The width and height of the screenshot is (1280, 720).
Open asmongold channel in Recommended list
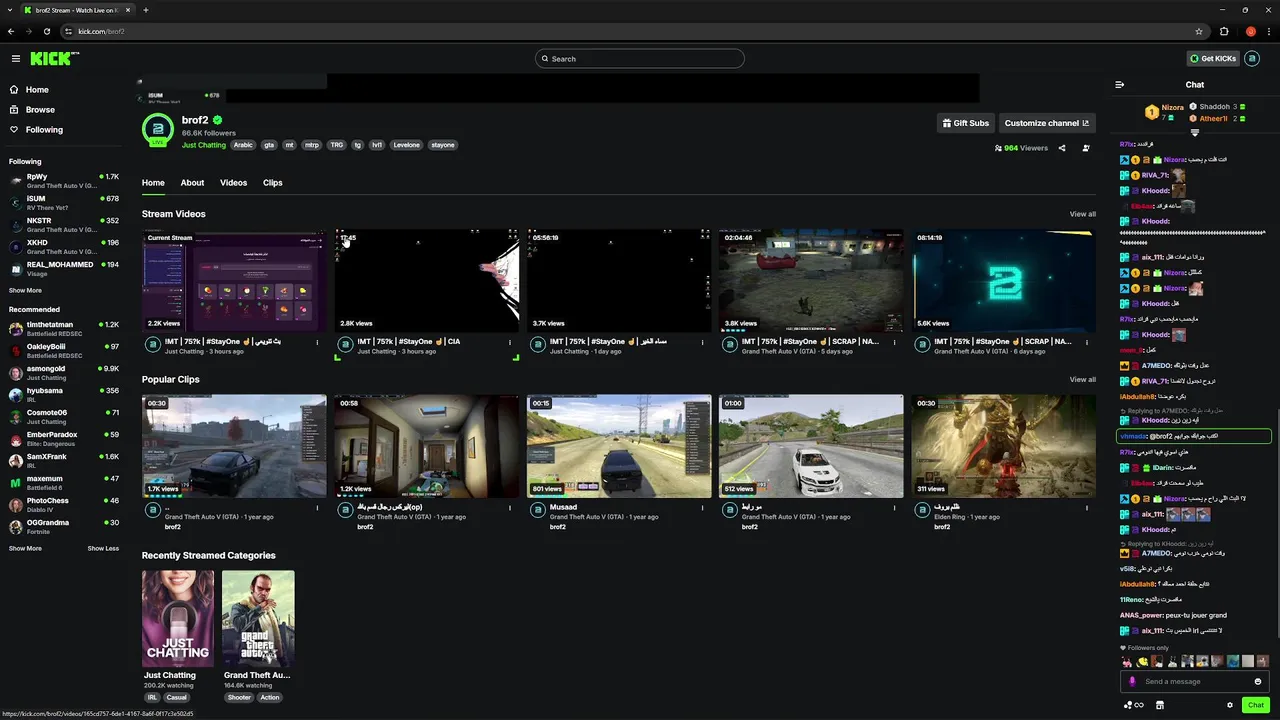pyautogui.click(x=64, y=373)
